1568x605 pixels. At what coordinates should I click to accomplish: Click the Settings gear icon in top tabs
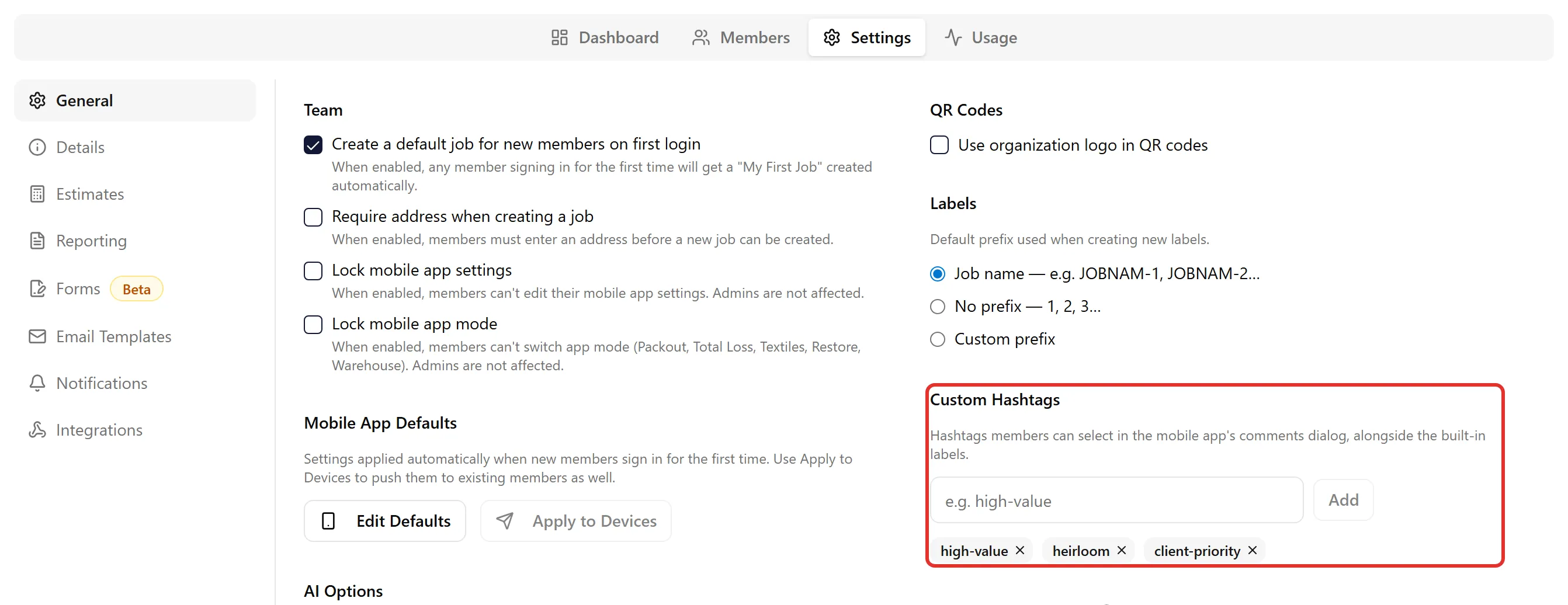pyautogui.click(x=831, y=38)
